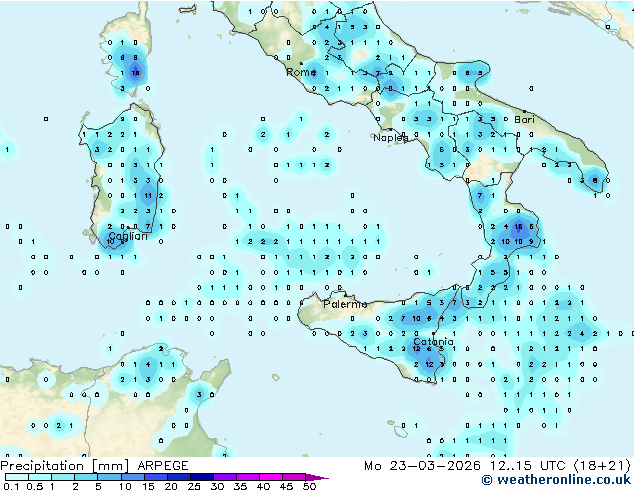Click the '0.5' legend scale label

coord(35,486)
